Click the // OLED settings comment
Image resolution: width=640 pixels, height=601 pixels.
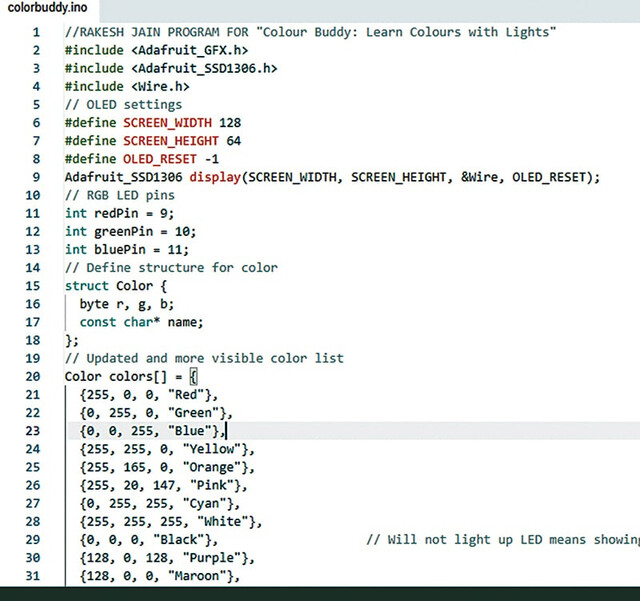(x=123, y=105)
